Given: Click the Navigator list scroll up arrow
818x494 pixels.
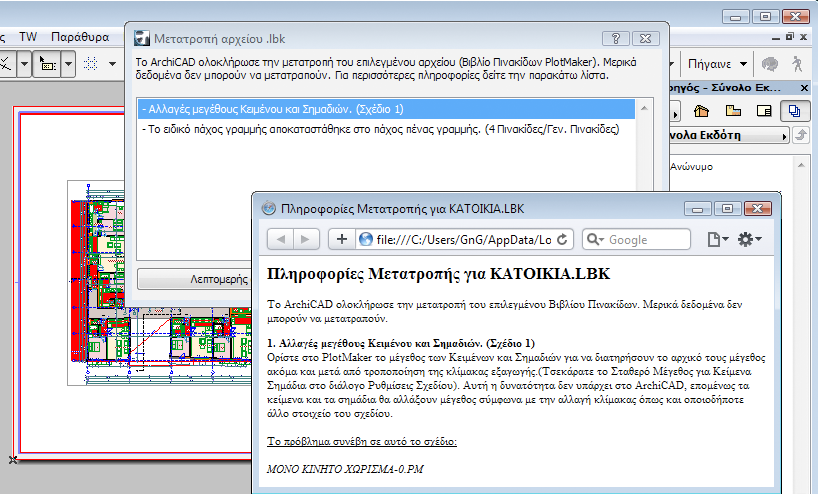Looking at the screenshot, I should point(801,165).
